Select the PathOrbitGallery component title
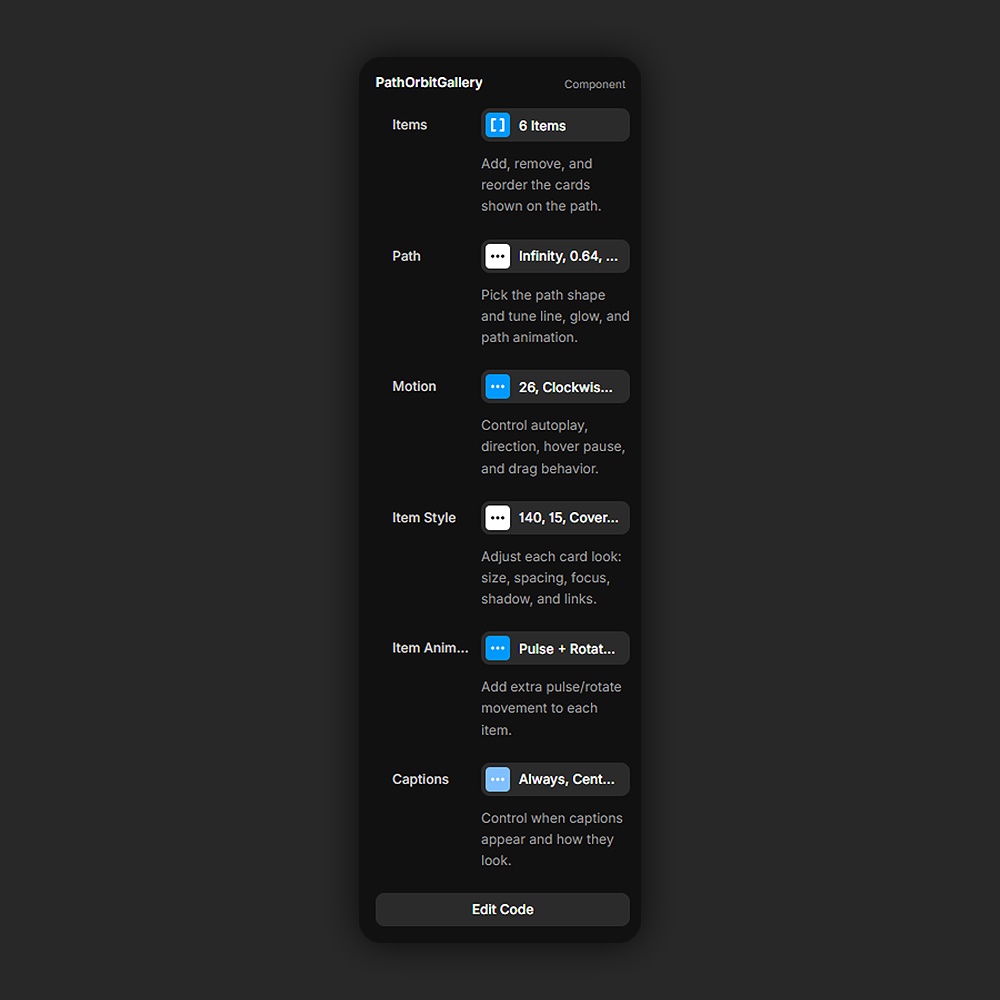Screen dimensions: 1000x1000 [x=429, y=83]
